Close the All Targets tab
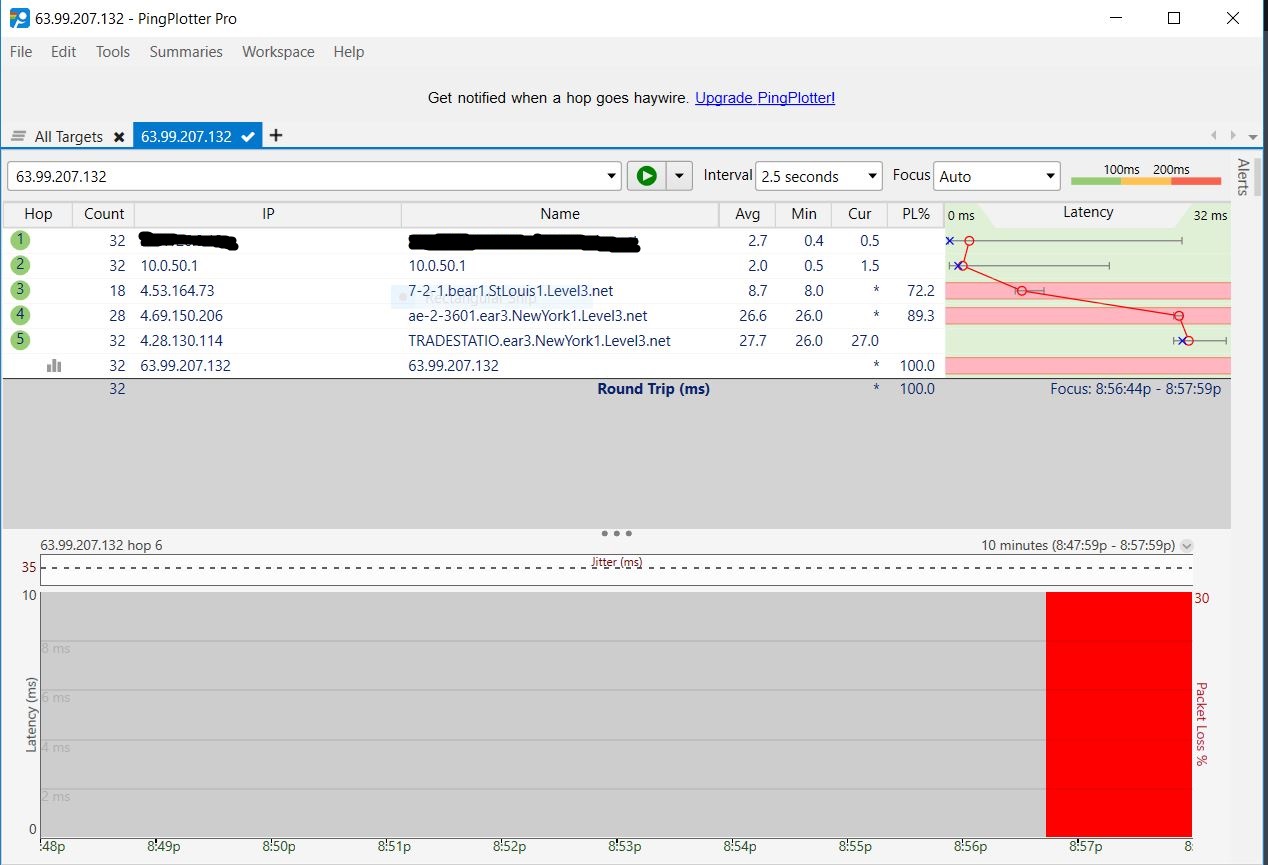Screen dimensions: 1268x865 (x=119, y=137)
